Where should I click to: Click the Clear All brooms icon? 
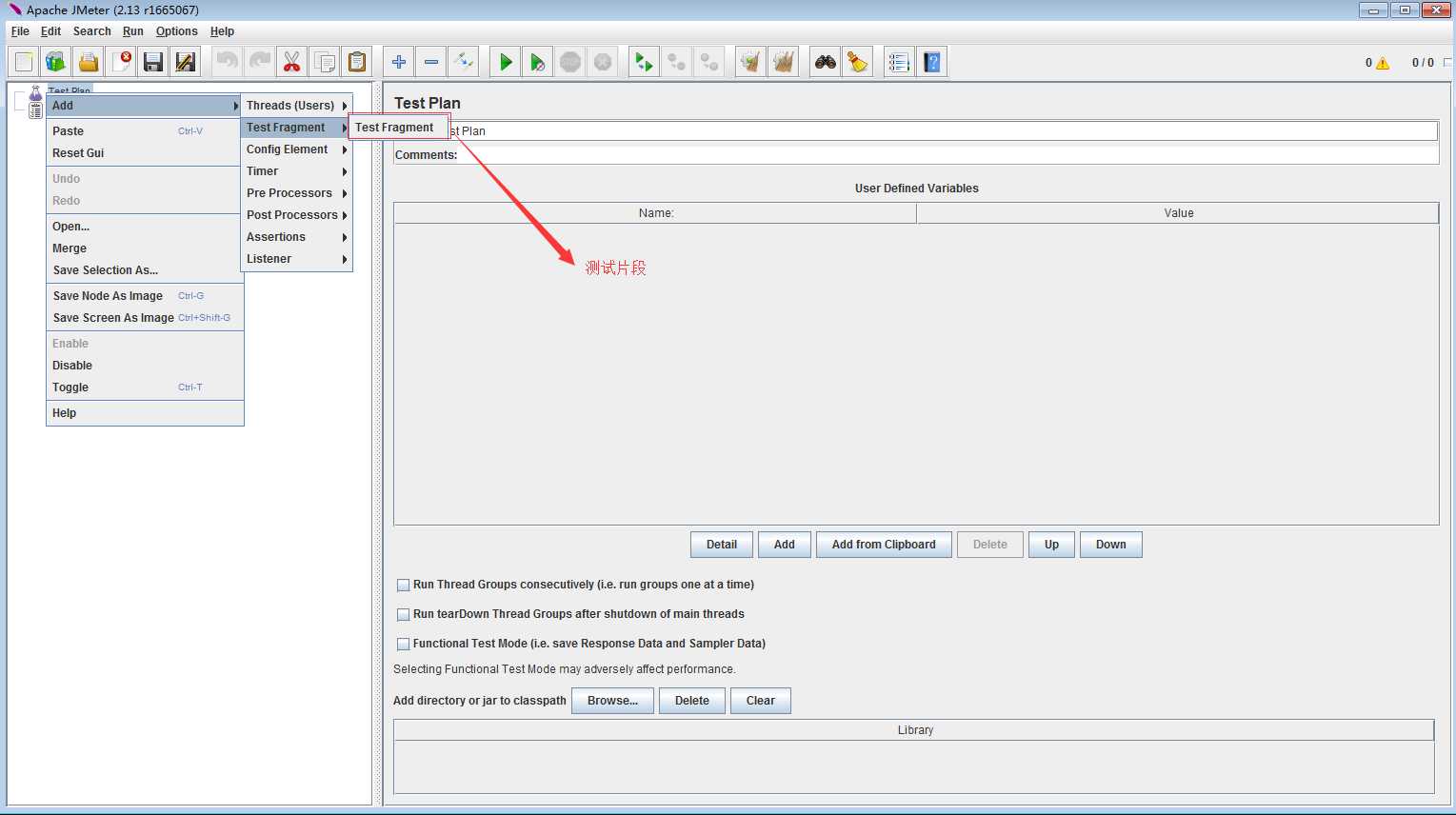[x=784, y=62]
